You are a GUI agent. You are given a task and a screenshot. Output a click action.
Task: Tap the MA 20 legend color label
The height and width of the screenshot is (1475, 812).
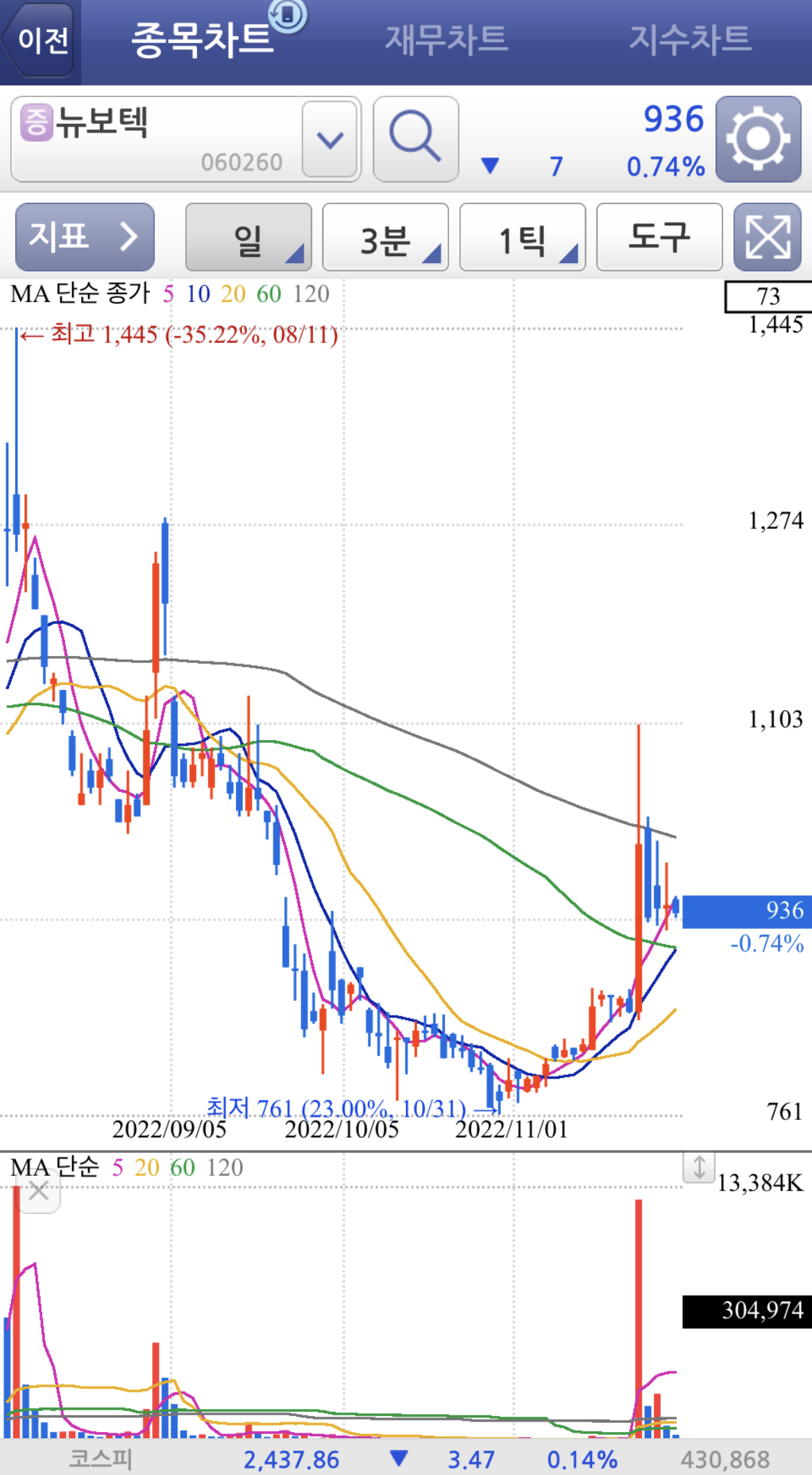pyautogui.click(x=233, y=294)
